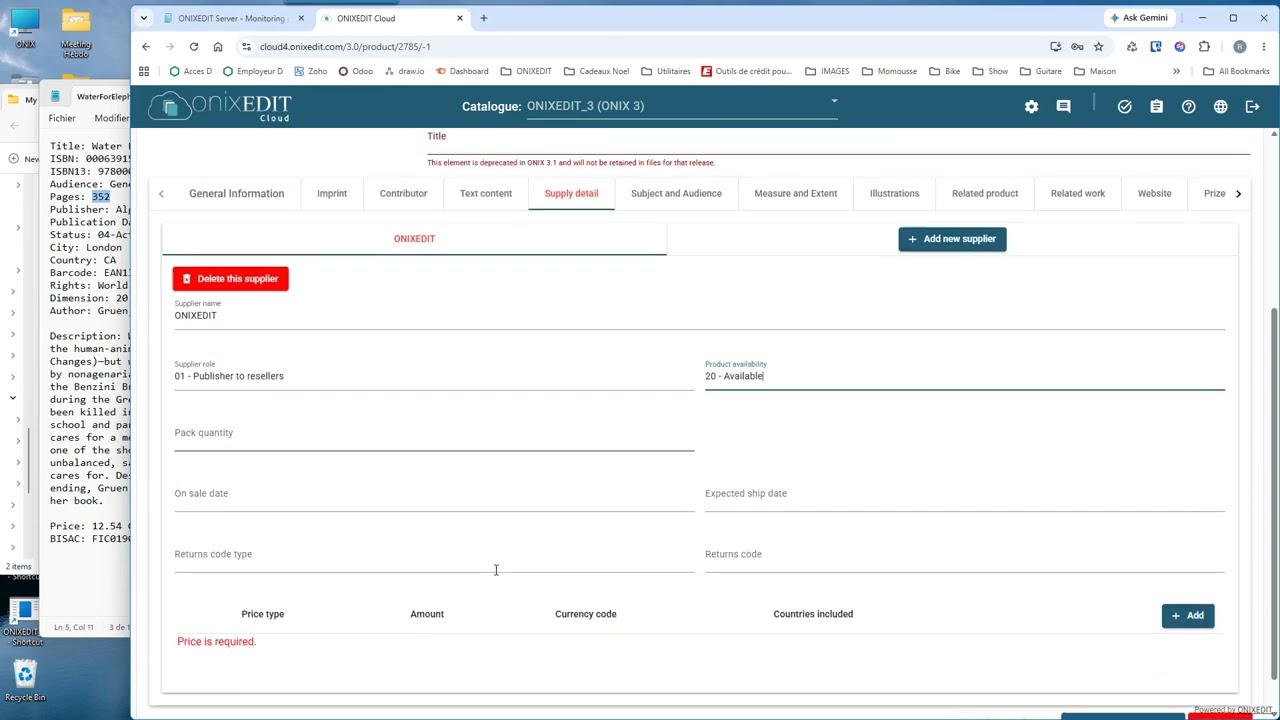Open Modifier menu in Notepad
Screen dimensions: 1280x720
pyautogui.click(x=111, y=118)
